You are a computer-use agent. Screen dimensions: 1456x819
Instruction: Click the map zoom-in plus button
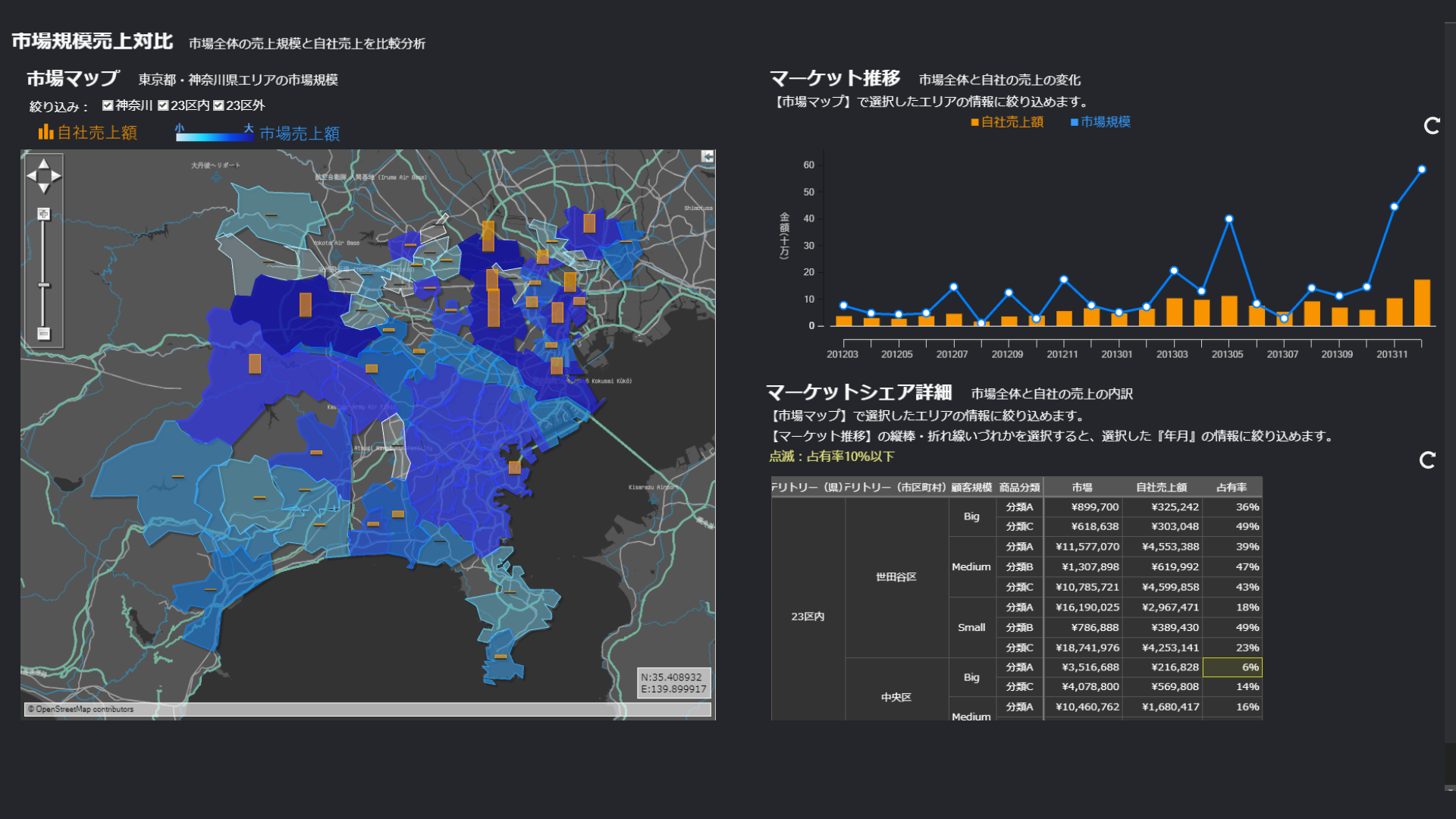pos(44,214)
